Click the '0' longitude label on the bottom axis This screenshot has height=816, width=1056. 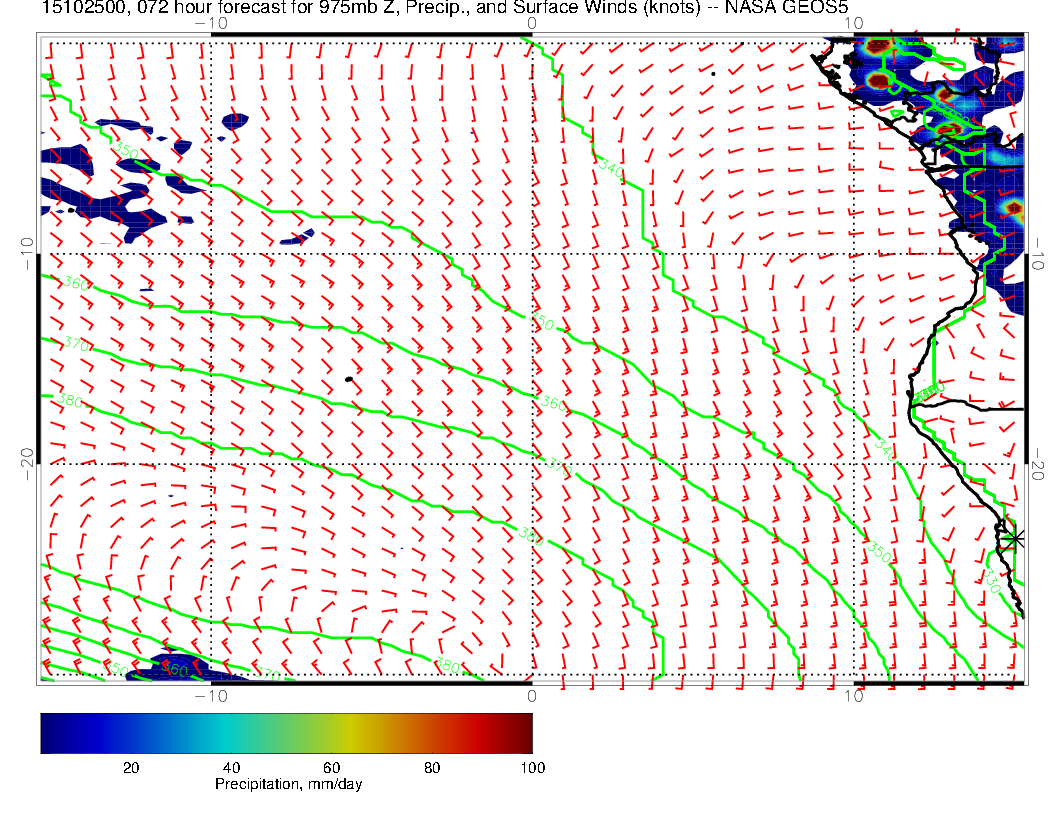[x=531, y=694]
